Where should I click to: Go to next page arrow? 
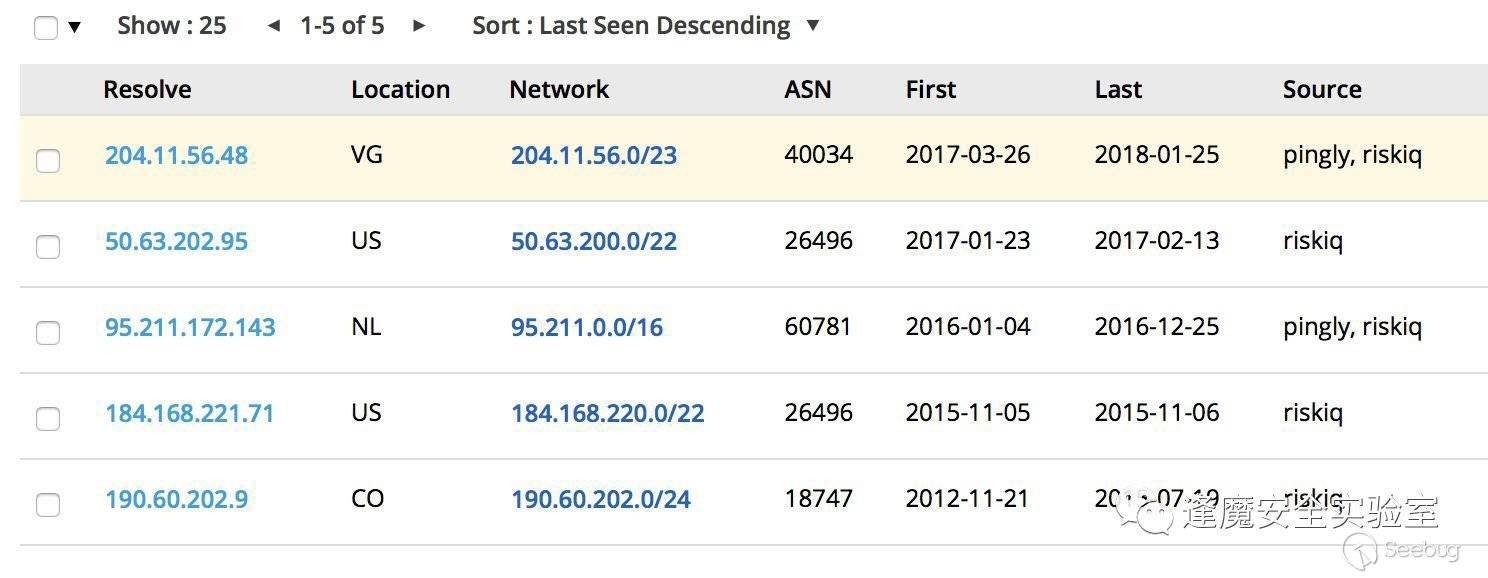[x=419, y=26]
